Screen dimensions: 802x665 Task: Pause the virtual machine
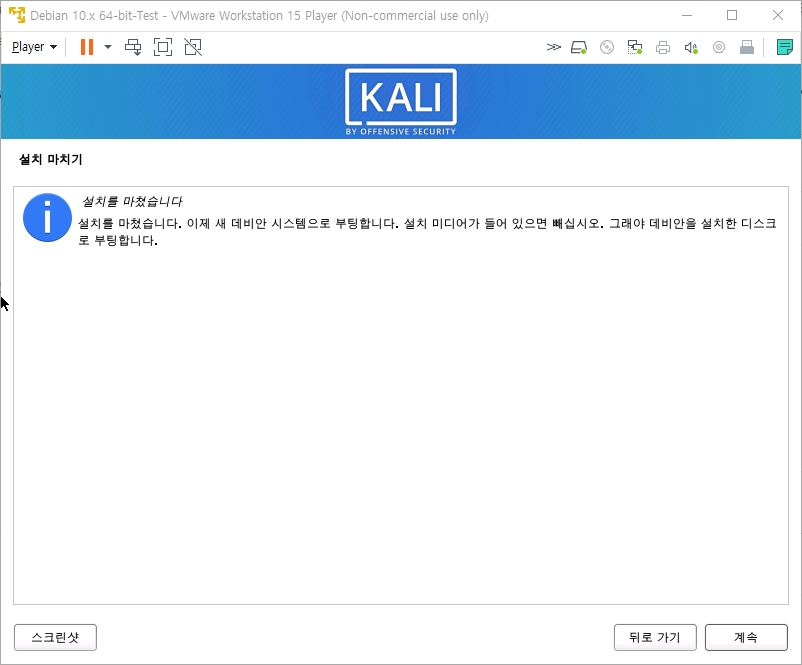87,47
